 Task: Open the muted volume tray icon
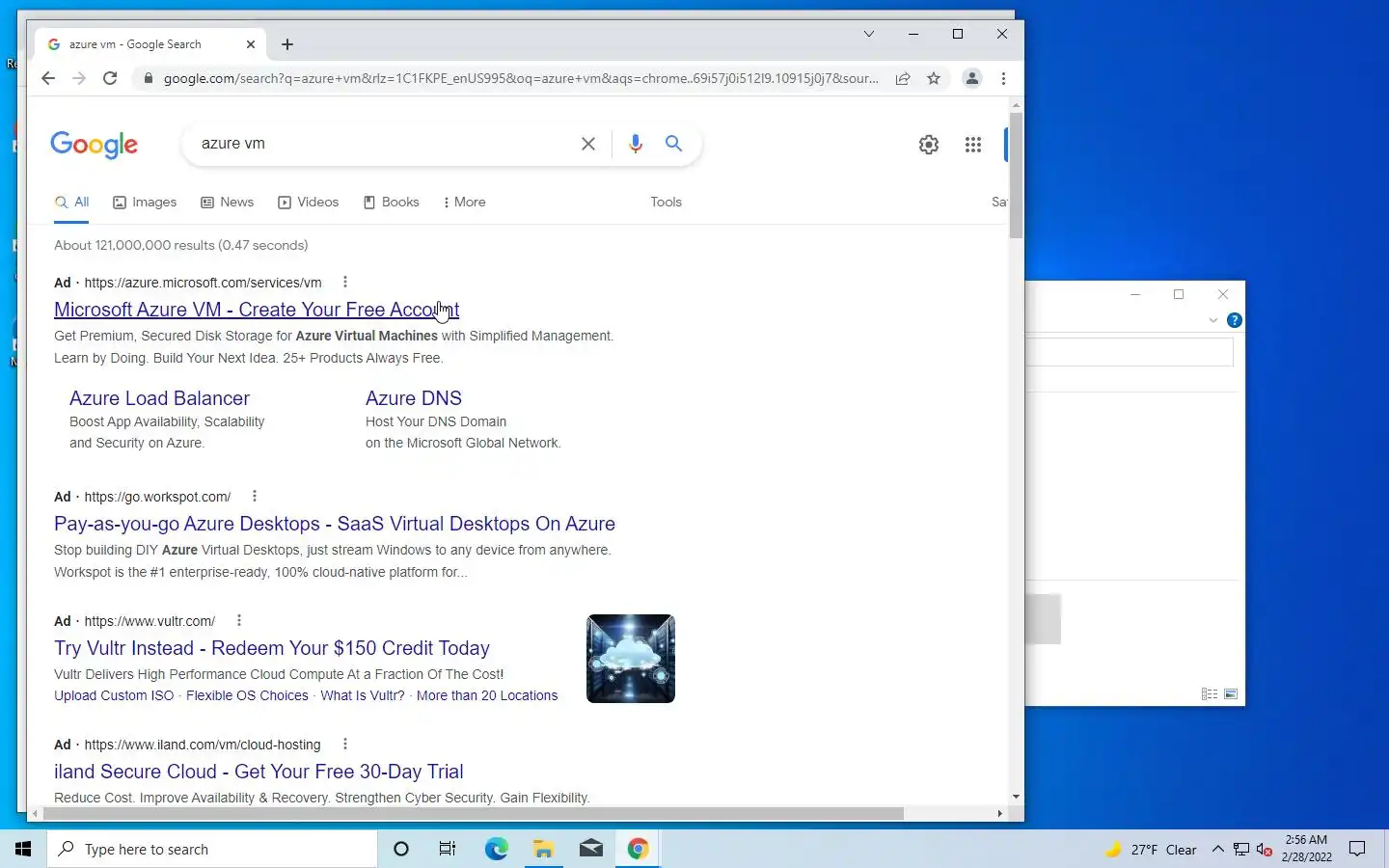point(1265,850)
